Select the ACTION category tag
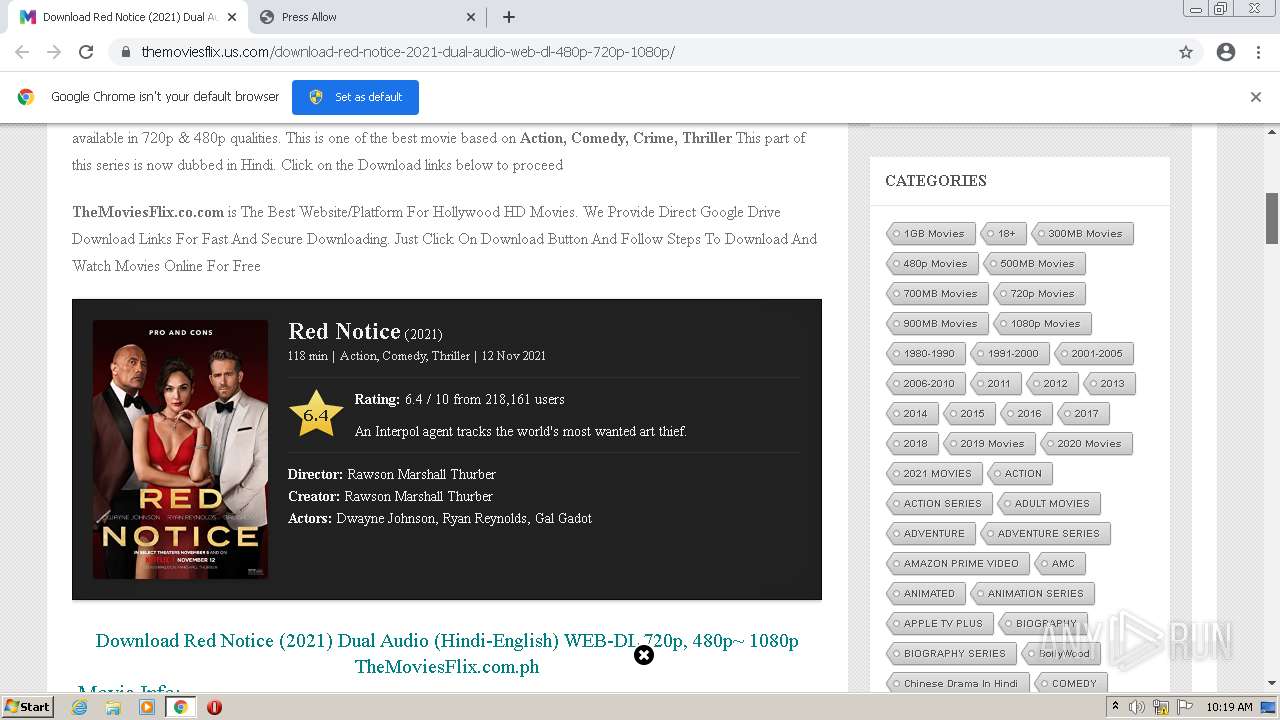 (1020, 474)
